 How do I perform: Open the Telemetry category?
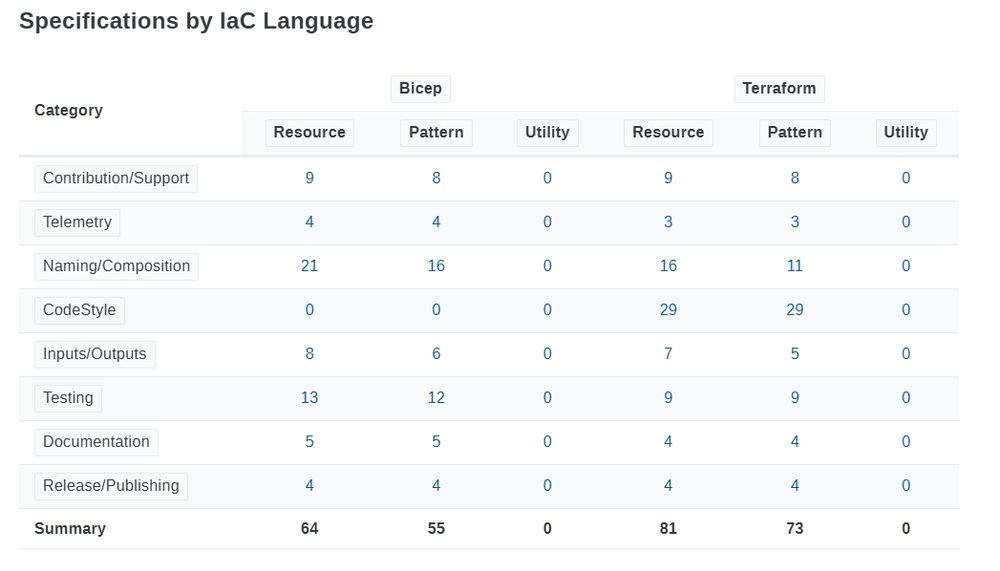(77, 223)
